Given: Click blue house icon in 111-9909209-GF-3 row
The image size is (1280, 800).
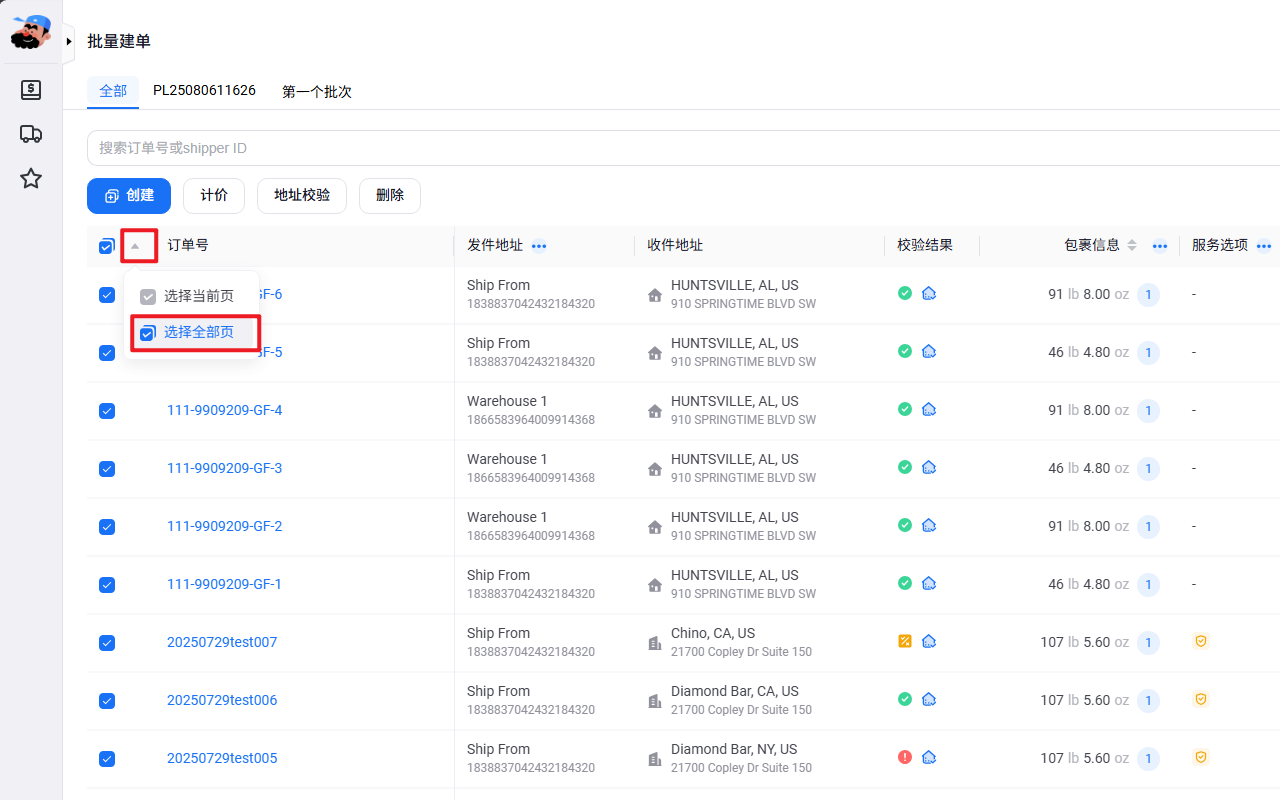Looking at the screenshot, I should (928, 467).
